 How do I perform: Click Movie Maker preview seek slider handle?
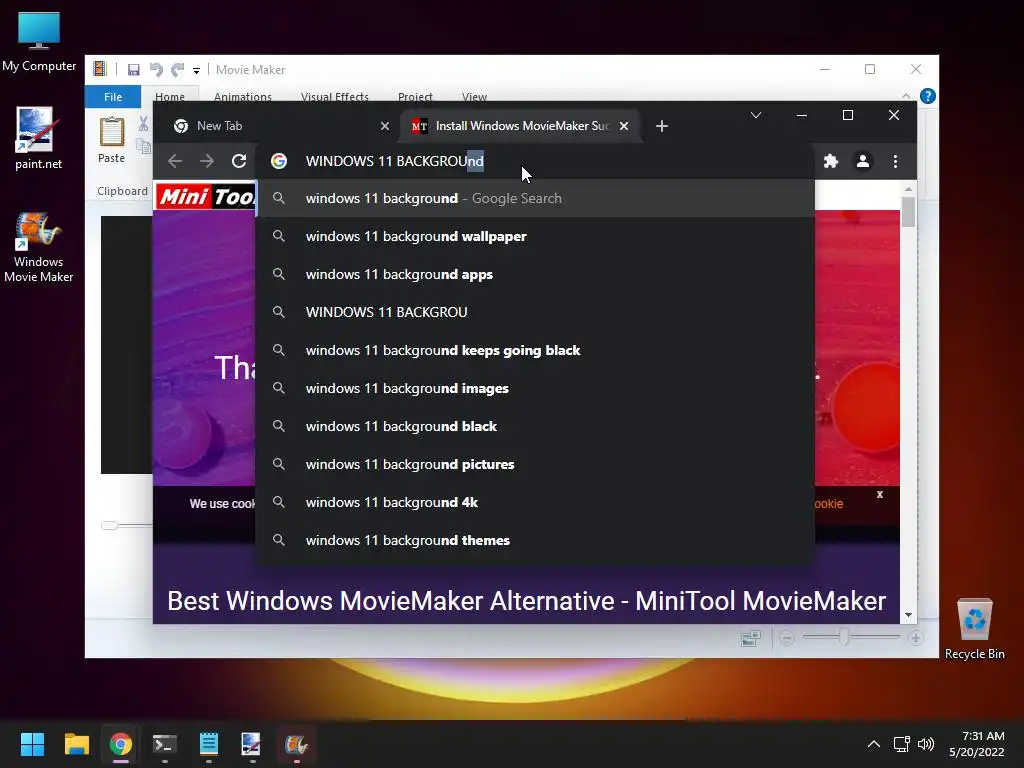pyautogui.click(x=109, y=525)
